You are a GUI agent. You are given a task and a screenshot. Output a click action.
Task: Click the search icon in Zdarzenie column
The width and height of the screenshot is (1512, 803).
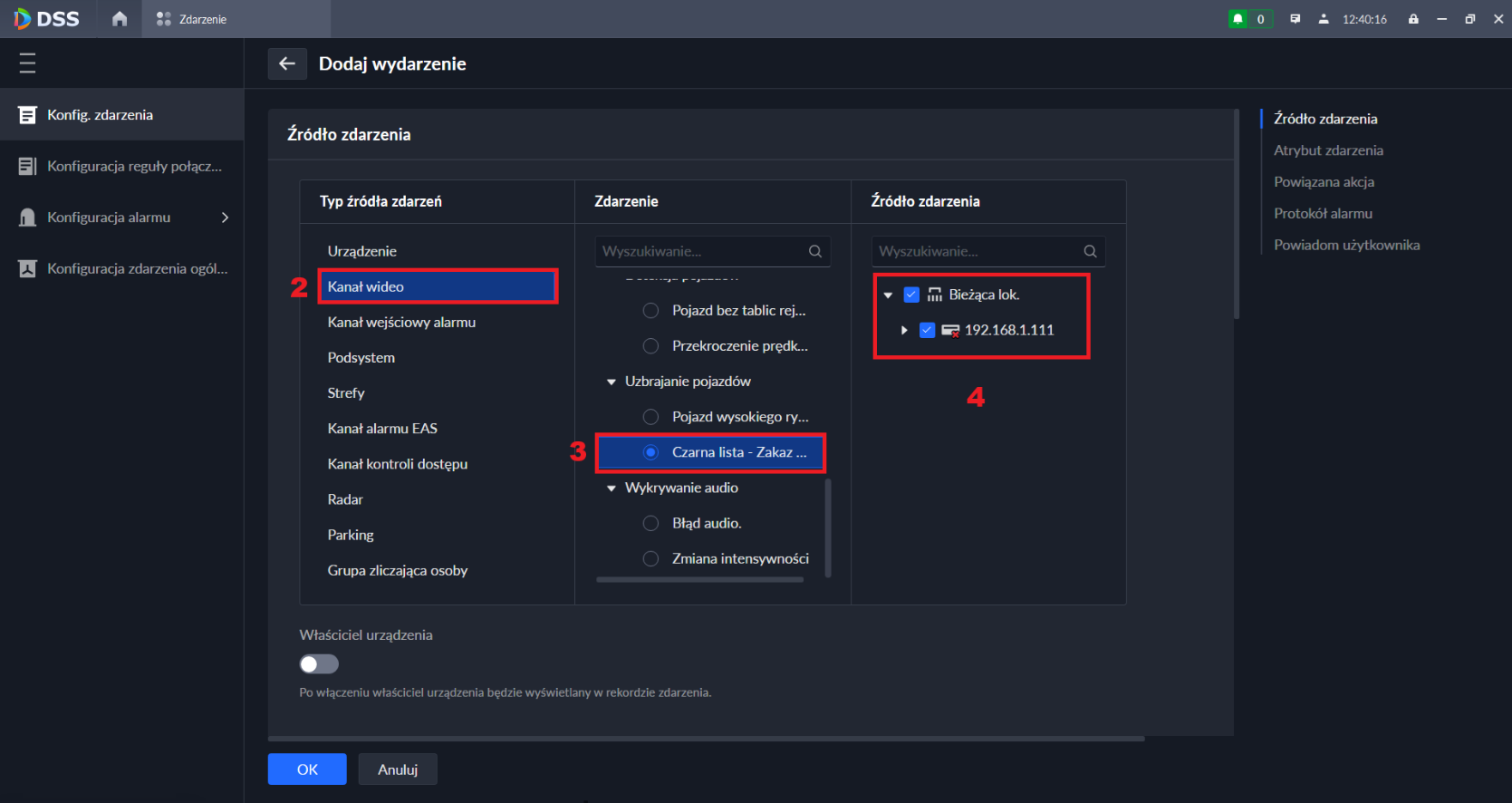pyautogui.click(x=815, y=251)
